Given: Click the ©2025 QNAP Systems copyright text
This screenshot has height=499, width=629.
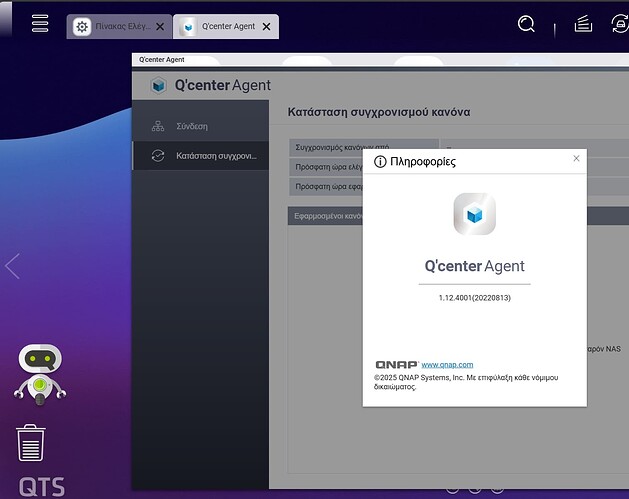Looking at the screenshot, I should (466, 382).
